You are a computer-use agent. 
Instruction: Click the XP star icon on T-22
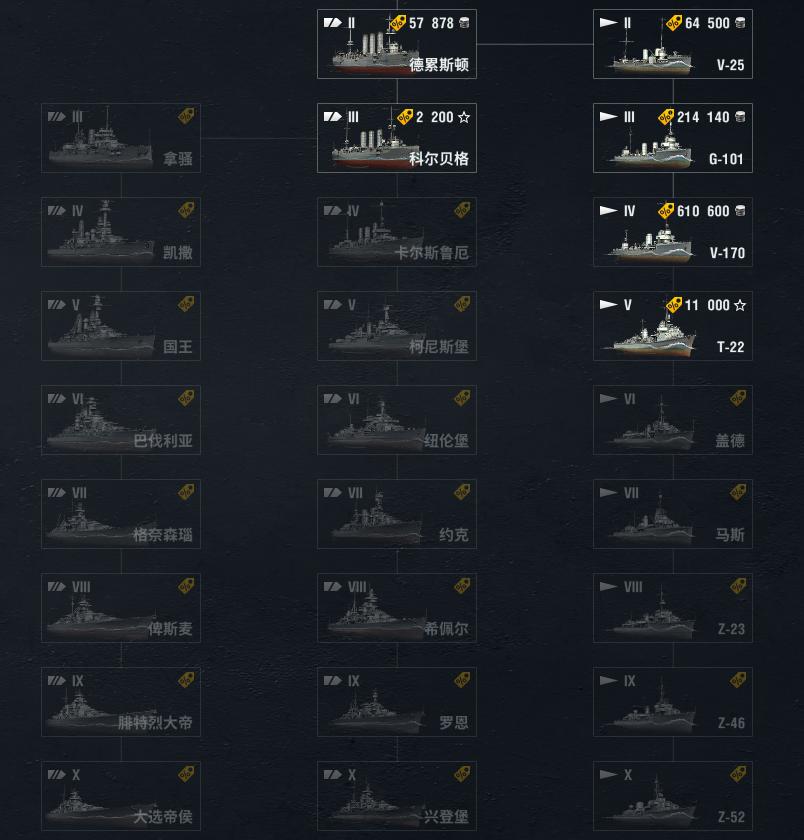pos(740,305)
